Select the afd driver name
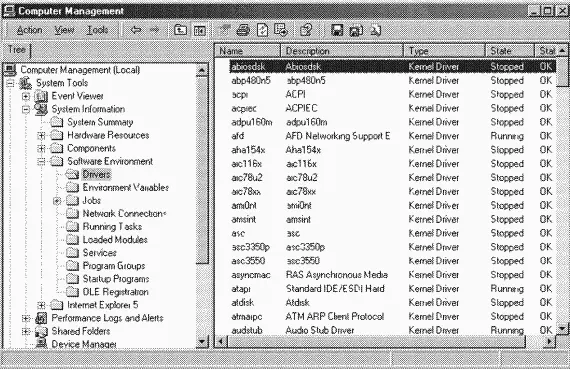This screenshot has height=369, width=570. (x=238, y=136)
